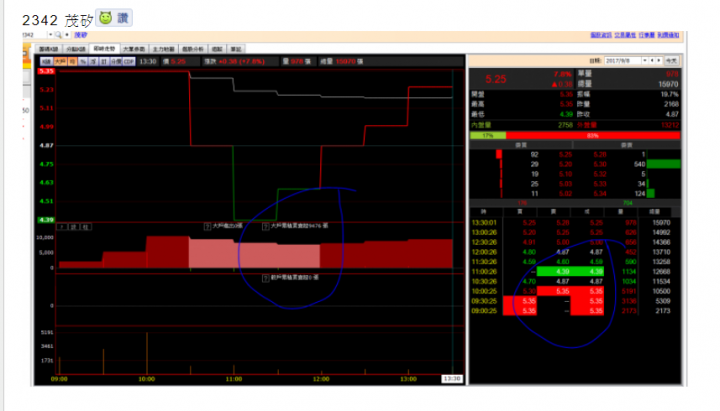Open the 交易屬性 link
The image size is (720, 411).
pyautogui.click(x=625, y=35)
